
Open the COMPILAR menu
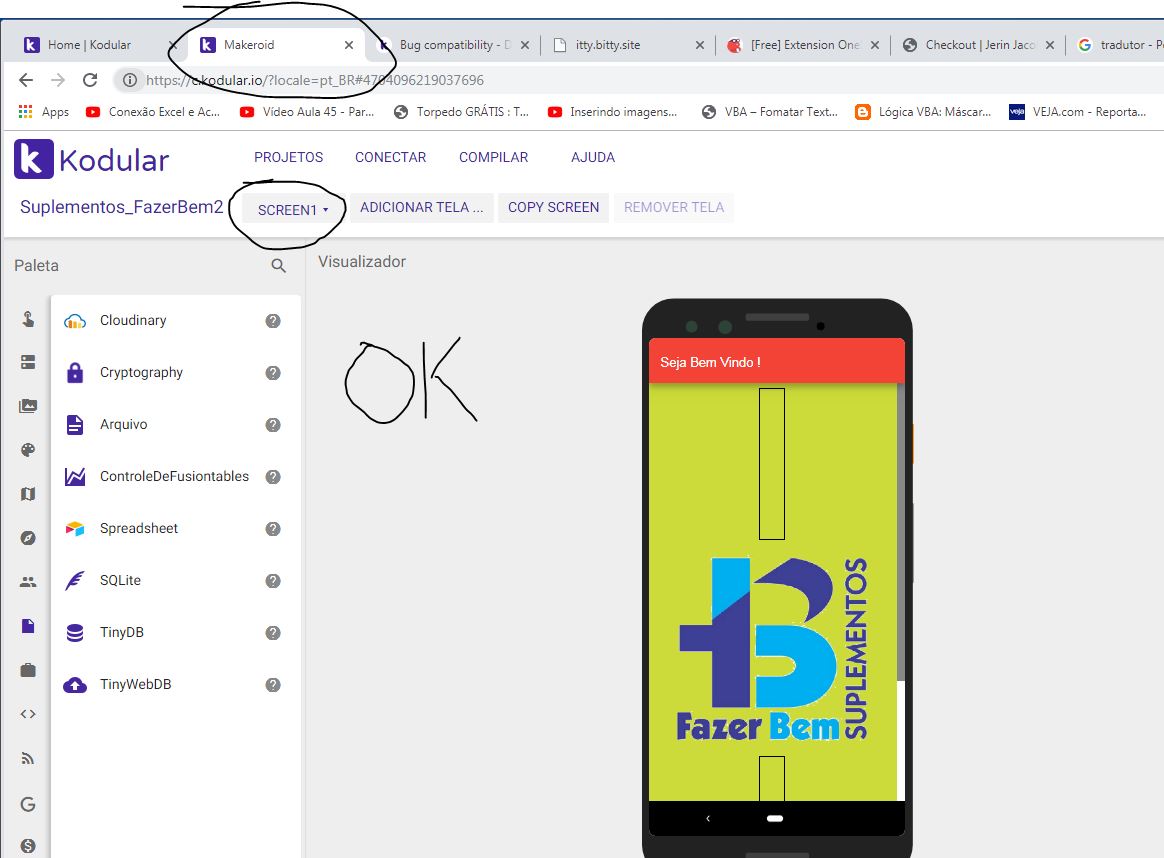(x=493, y=157)
